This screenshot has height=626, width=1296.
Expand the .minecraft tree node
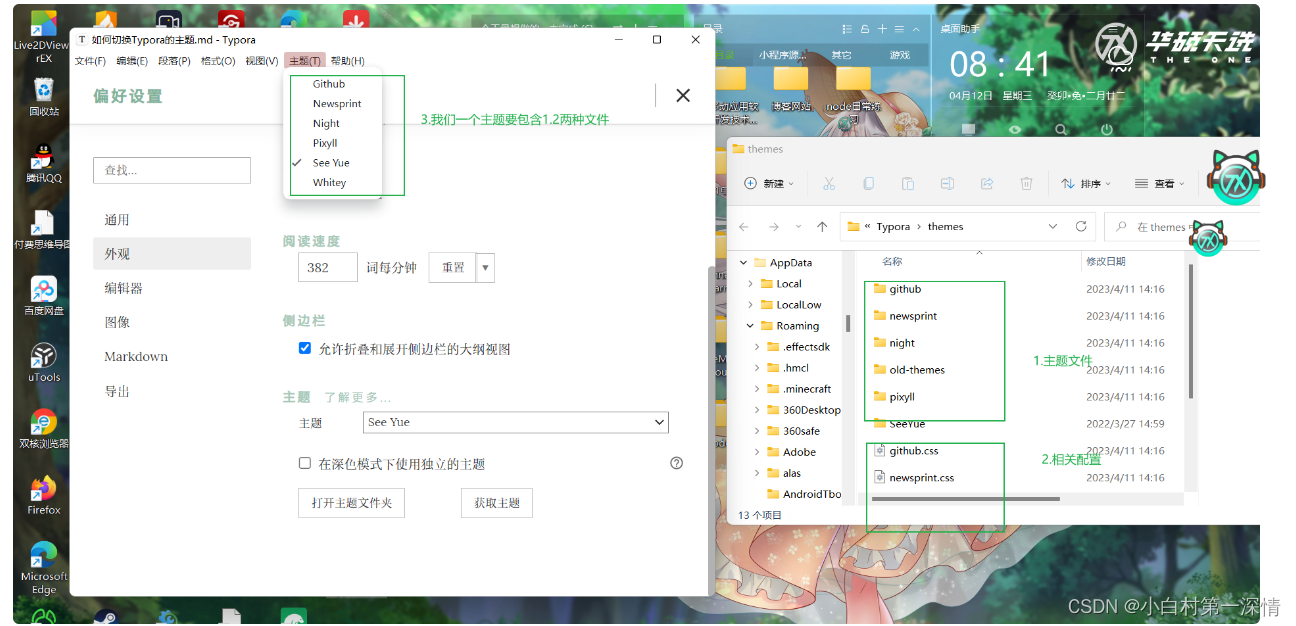pyautogui.click(x=757, y=389)
